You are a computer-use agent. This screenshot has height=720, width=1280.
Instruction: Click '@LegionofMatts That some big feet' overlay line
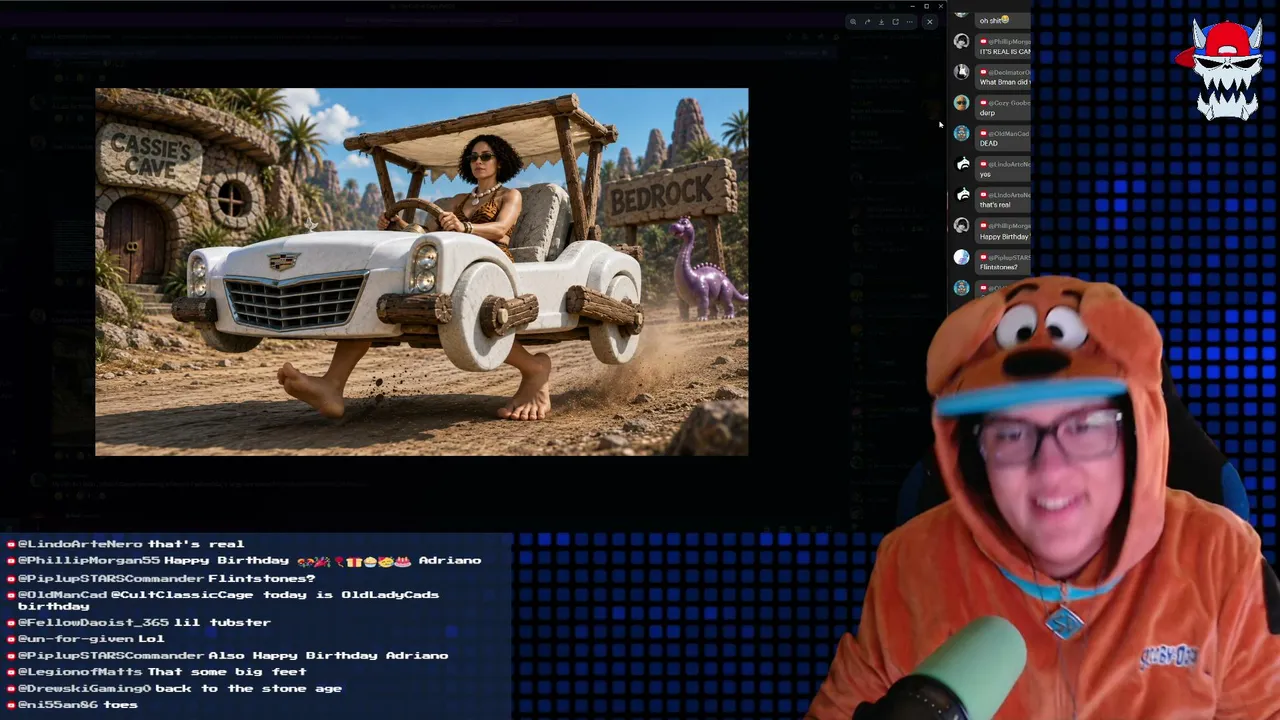coord(157,672)
